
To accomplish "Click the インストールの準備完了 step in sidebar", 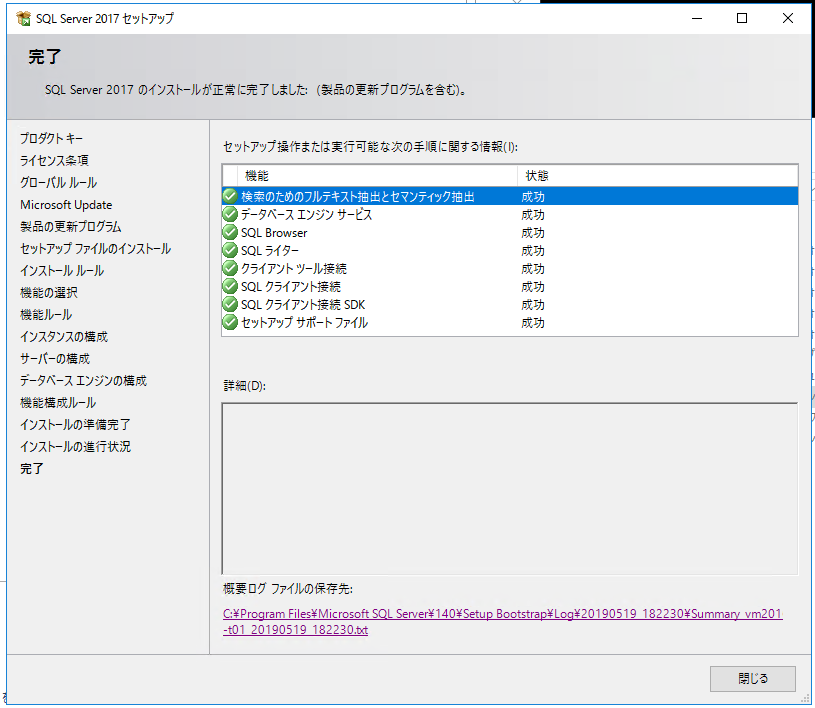I will (x=75, y=425).
